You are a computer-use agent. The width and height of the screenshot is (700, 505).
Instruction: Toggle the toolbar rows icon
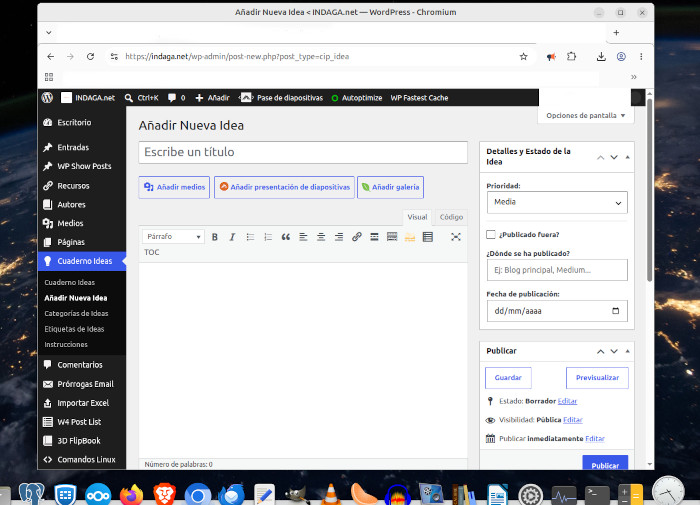click(x=428, y=237)
